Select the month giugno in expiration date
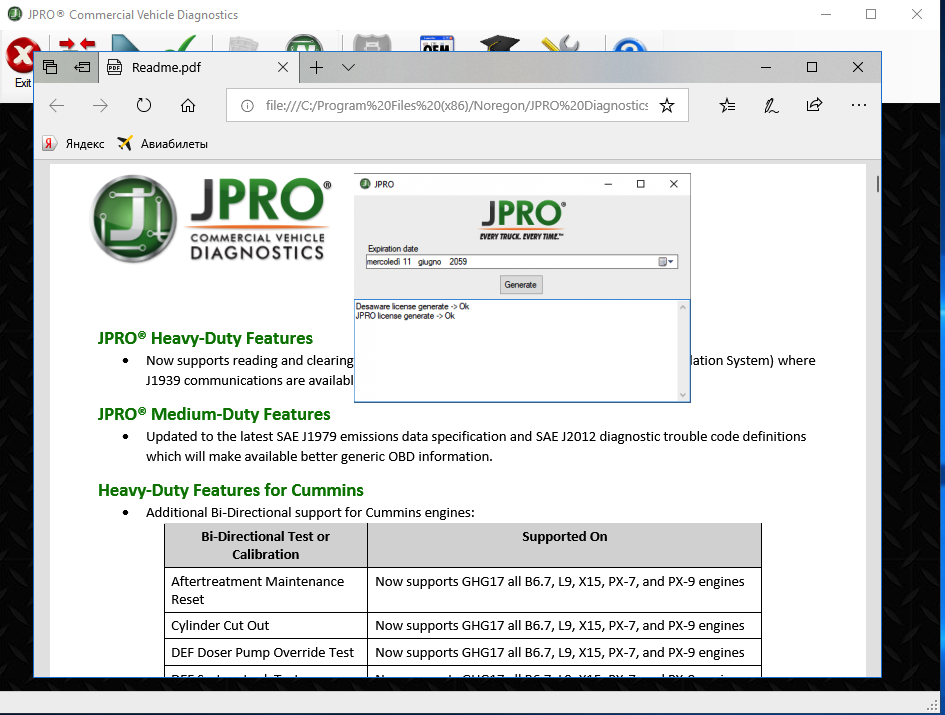This screenshot has height=715, width=945. (430, 262)
